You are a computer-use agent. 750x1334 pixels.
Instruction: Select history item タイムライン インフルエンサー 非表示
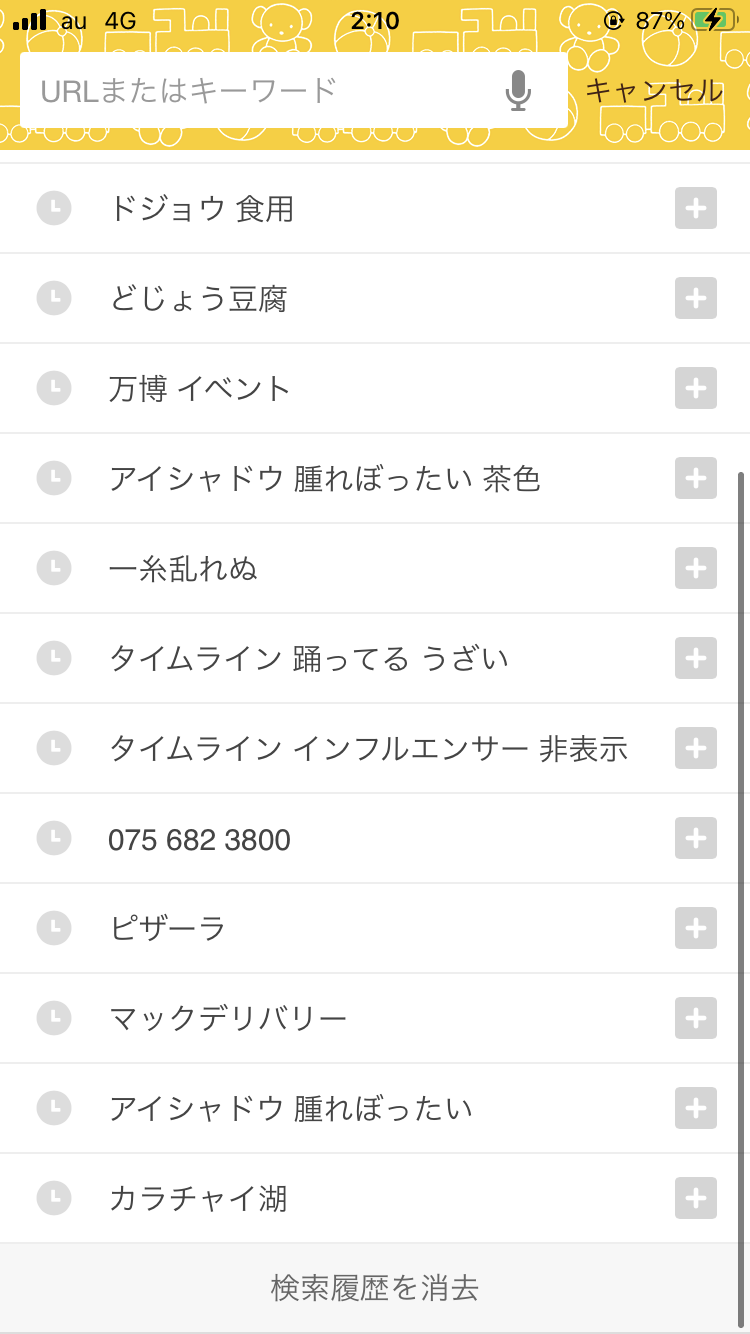click(368, 748)
